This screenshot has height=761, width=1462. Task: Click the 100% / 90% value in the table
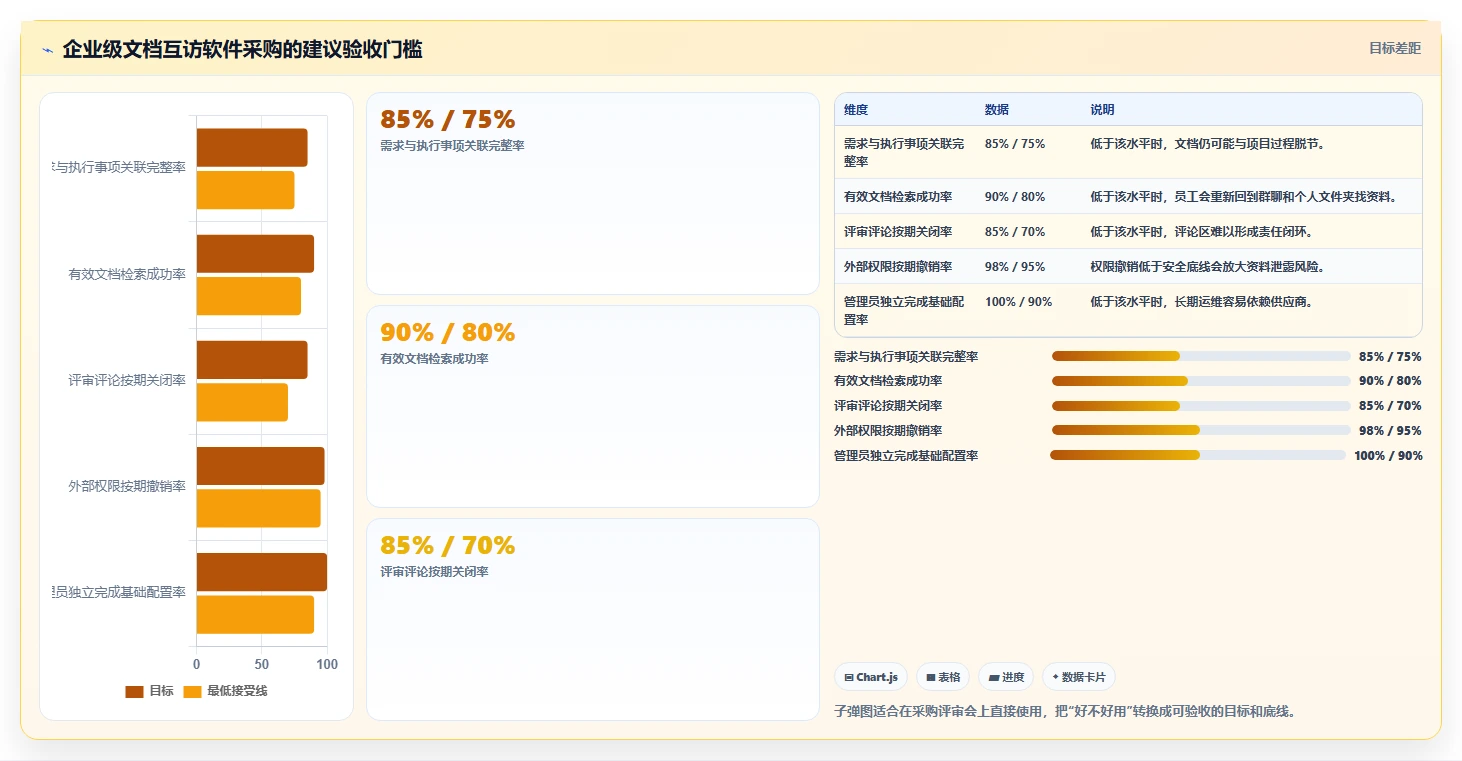point(1019,301)
